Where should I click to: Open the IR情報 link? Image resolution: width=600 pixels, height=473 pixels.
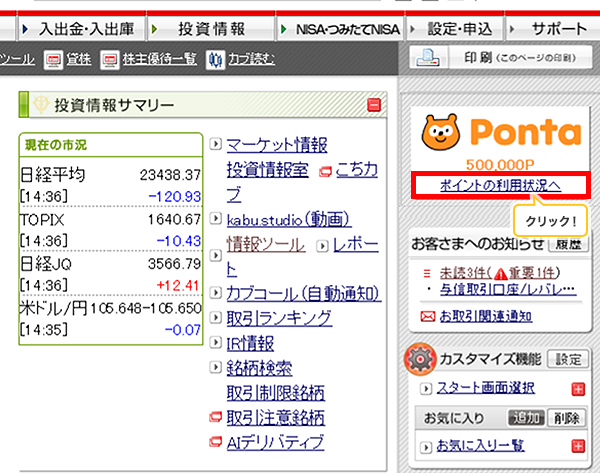pos(250,343)
